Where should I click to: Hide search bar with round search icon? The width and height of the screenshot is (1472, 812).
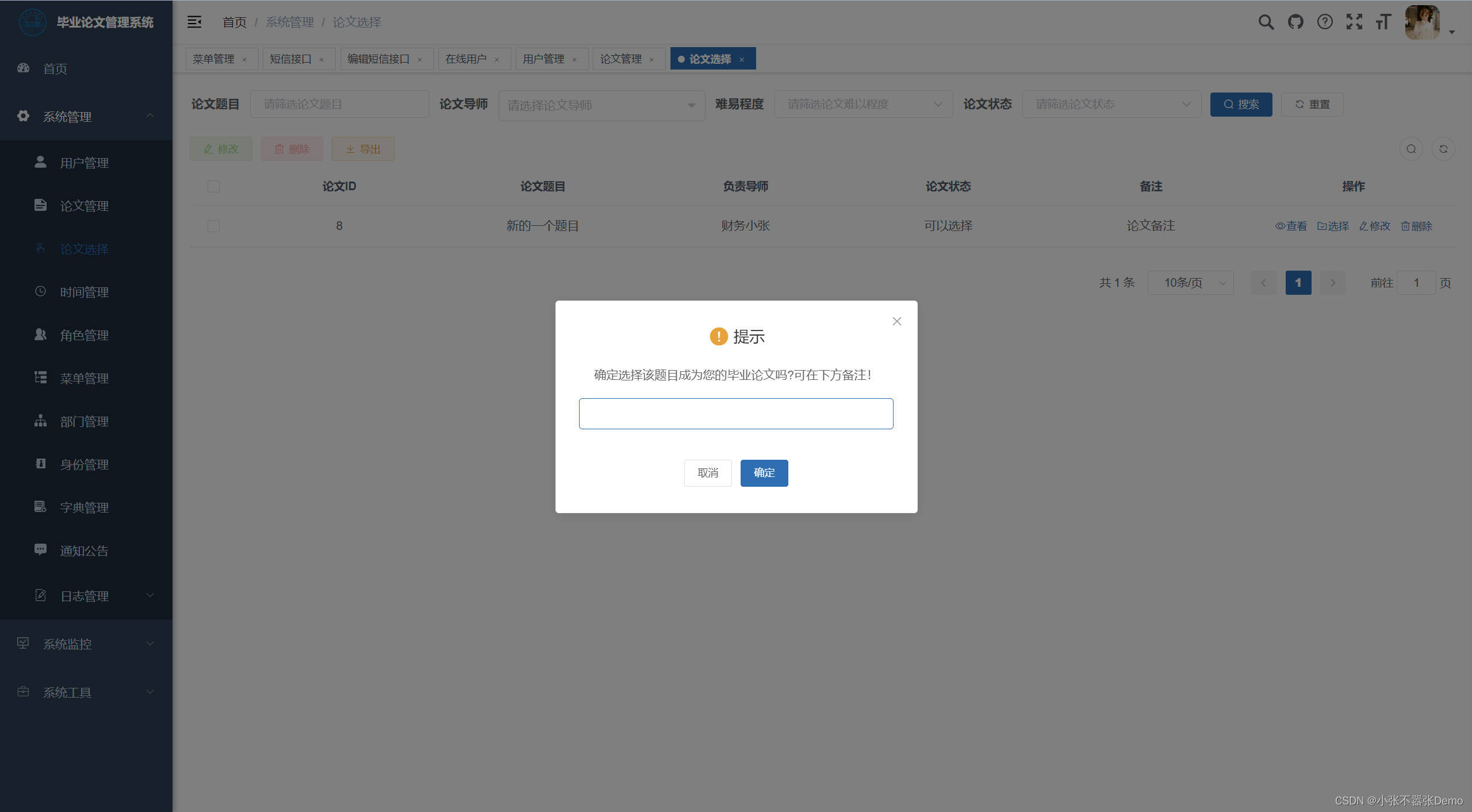pos(1411,149)
